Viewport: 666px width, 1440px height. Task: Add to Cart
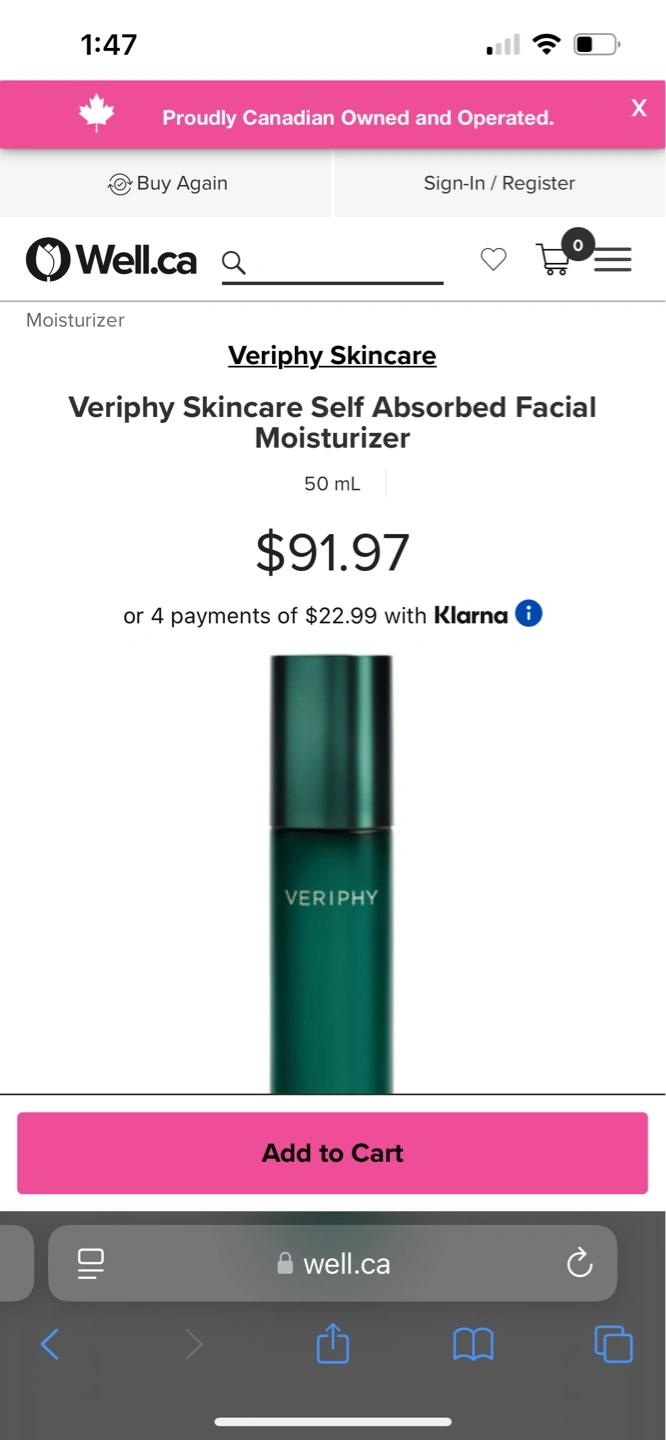click(x=332, y=1153)
